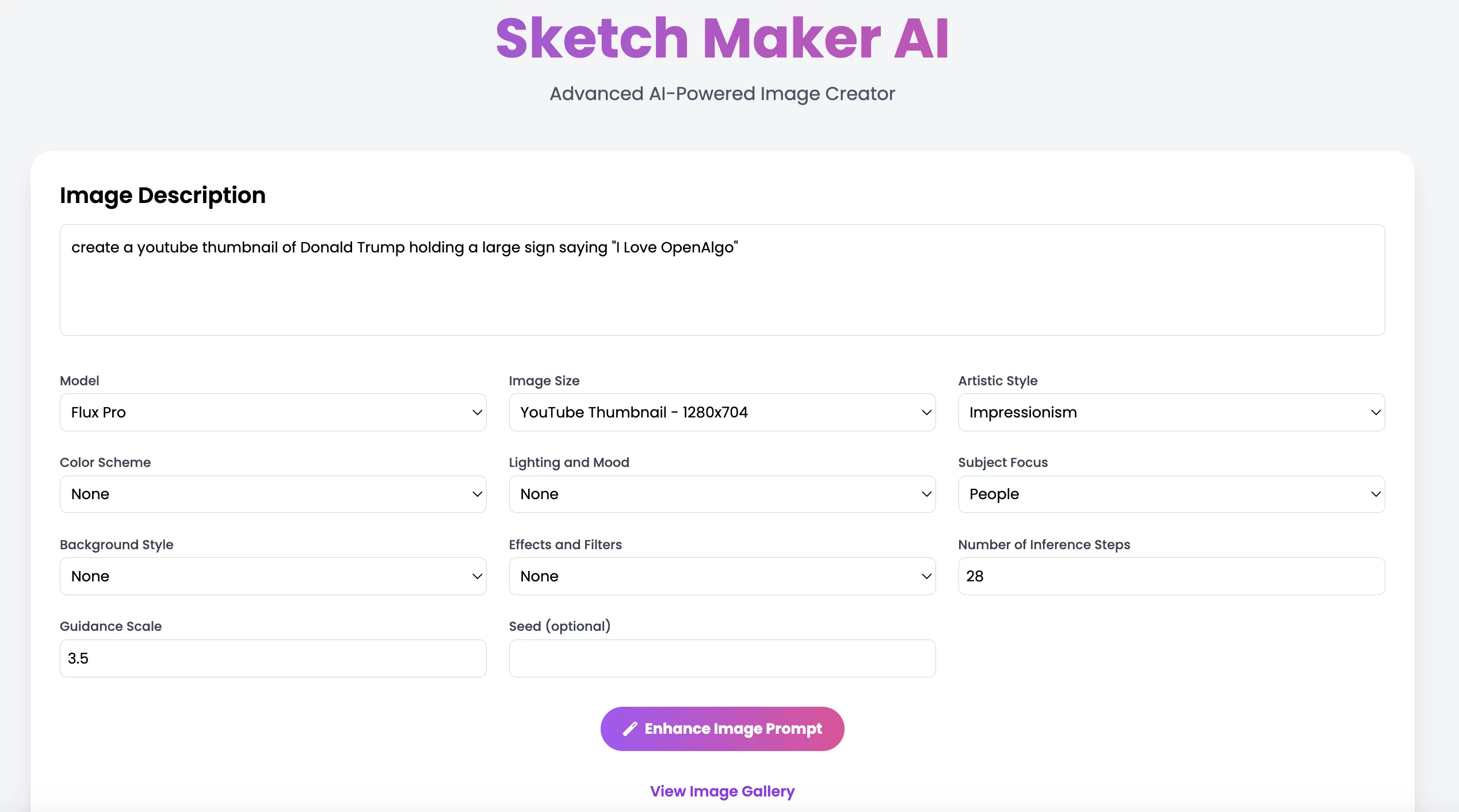This screenshot has height=812, width=1459.
Task: Click the Subject Focus label
Action: pyautogui.click(x=1003, y=462)
